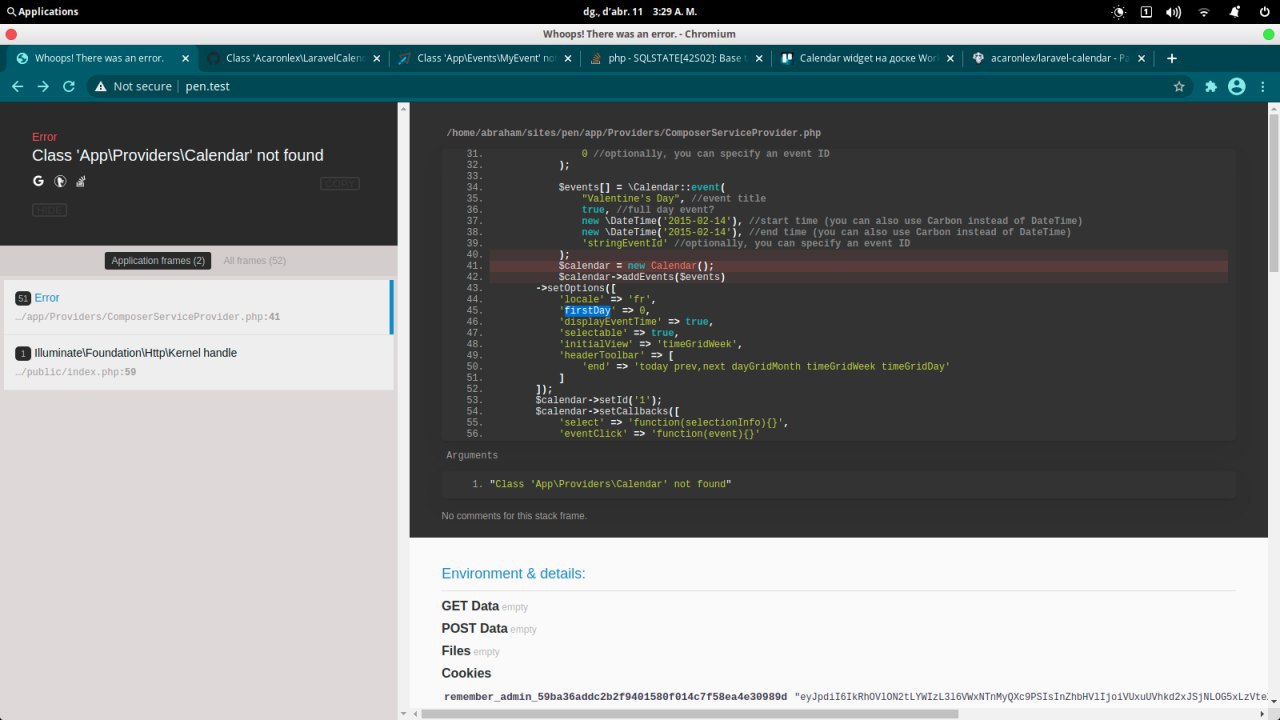This screenshot has height=720, width=1280.
Task: Open a new browser tab
Action: (x=1172, y=58)
